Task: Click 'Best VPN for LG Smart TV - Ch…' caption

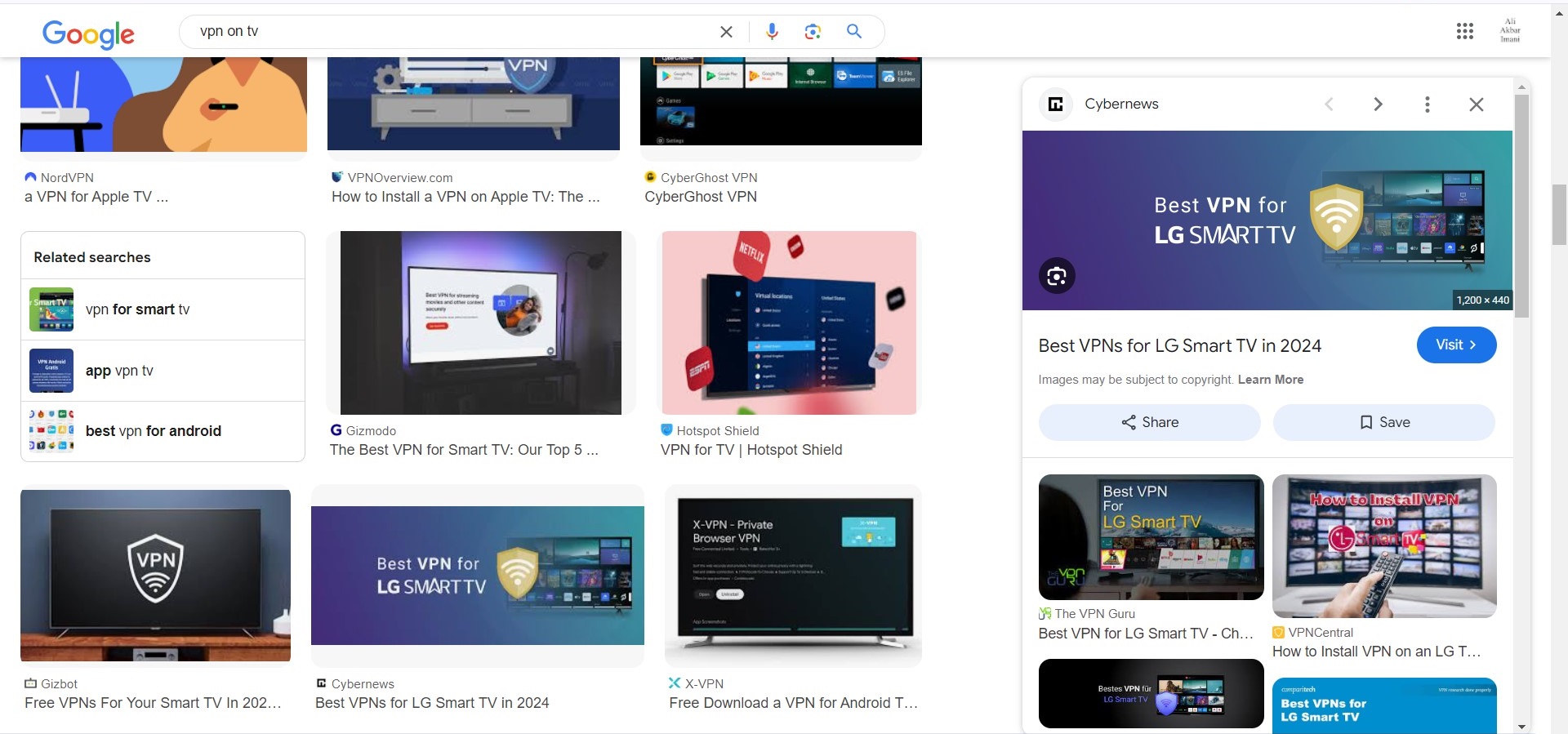Action: click(1146, 634)
